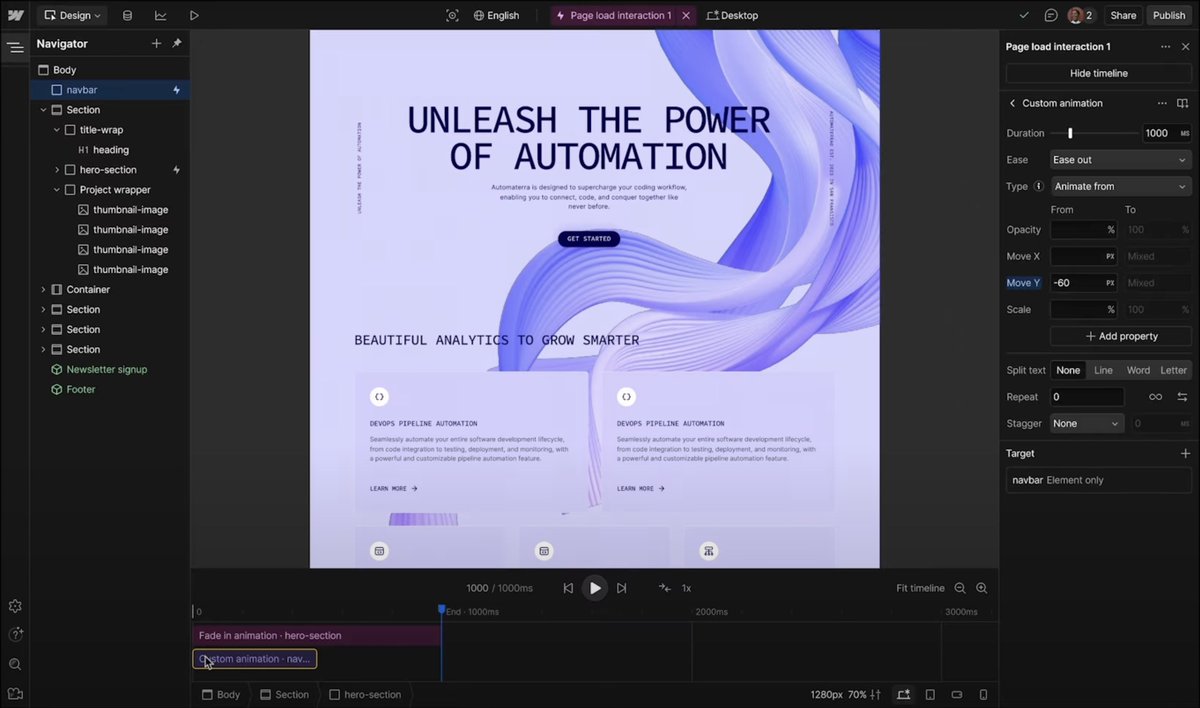The height and width of the screenshot is (708, 1200).
Task: Add a new Target with plus icon
Action: [x=1186, y=453]
